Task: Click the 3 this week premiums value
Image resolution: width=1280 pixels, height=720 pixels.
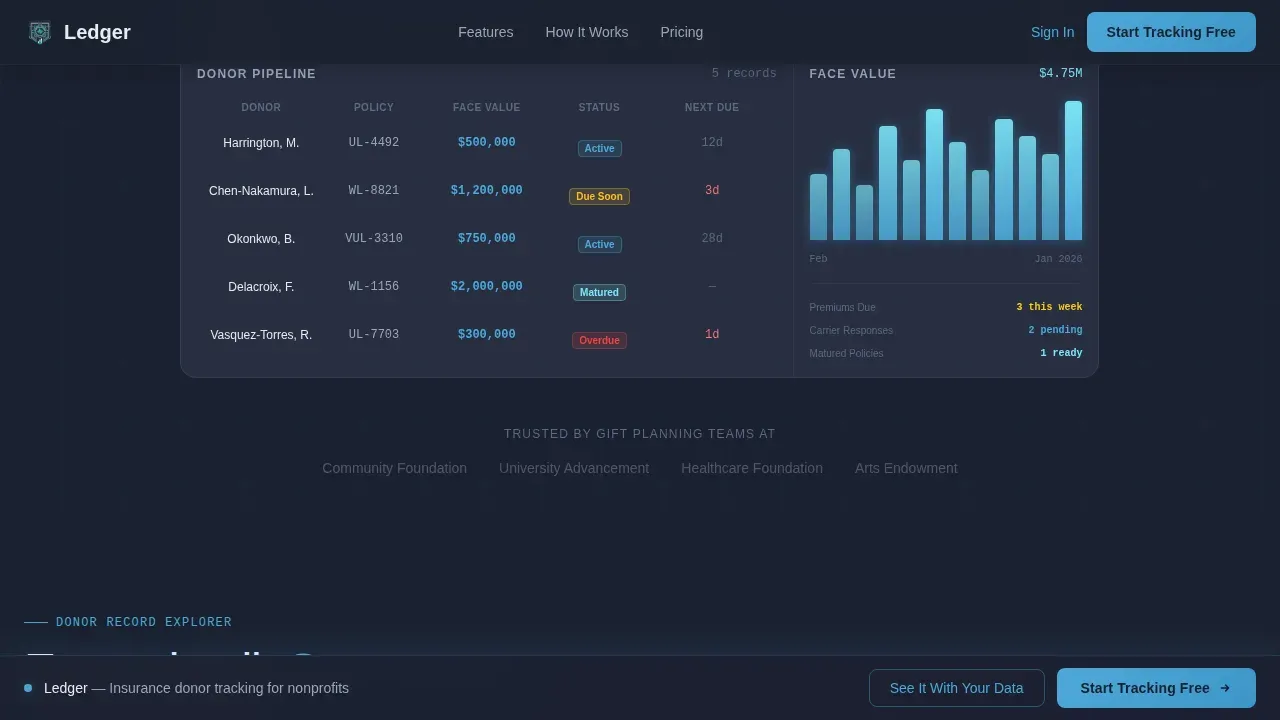Action: click(1049, 307)
